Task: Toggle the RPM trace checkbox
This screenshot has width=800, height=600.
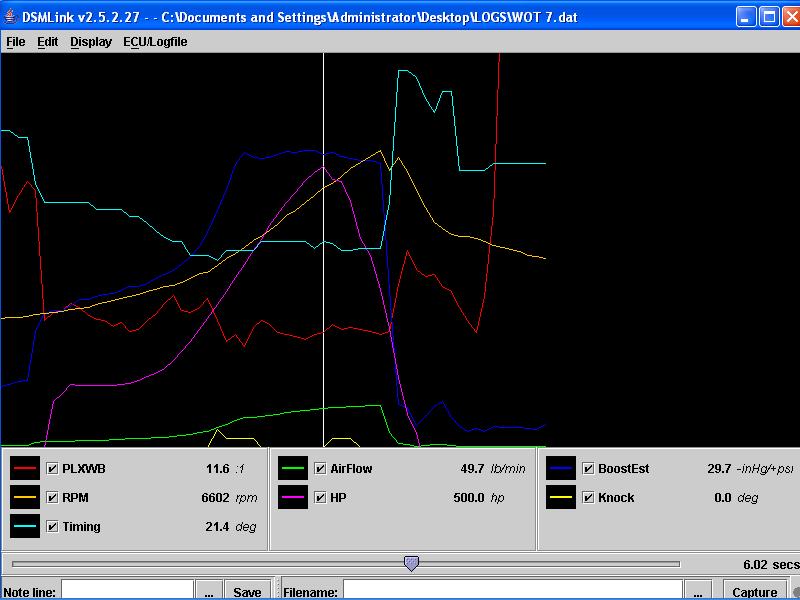Action: point(52,497)
